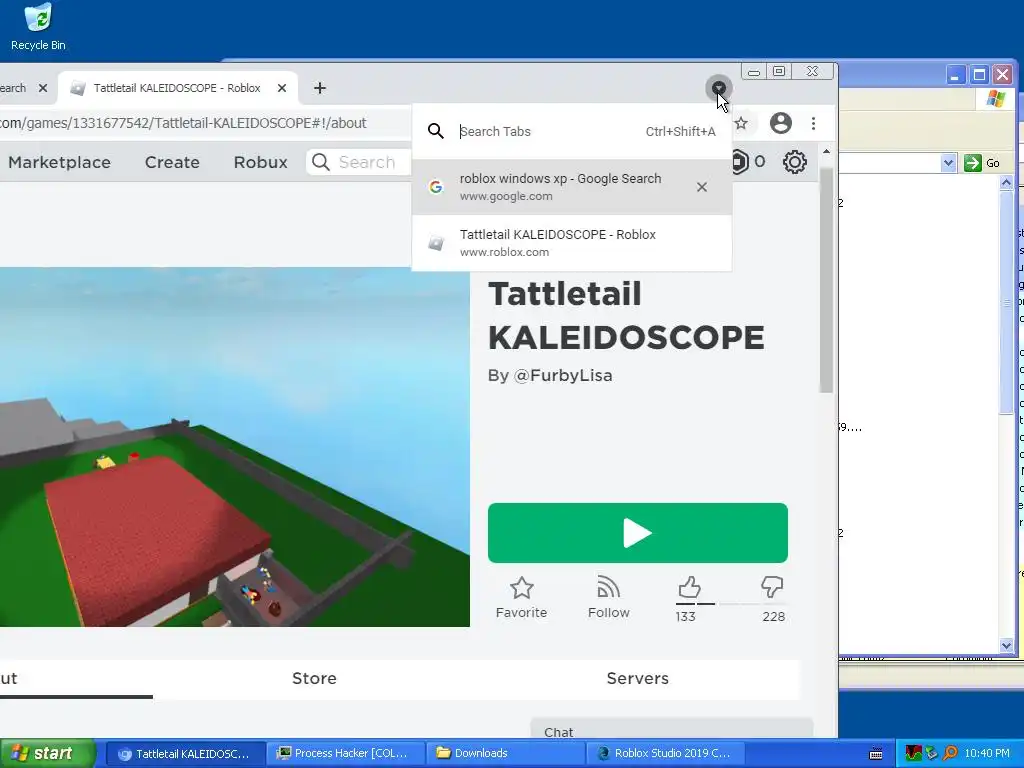This screenshot has height=768, width=1024.
Task: Expand the address dropdown in background window
Action: click(x=948, y=163)
